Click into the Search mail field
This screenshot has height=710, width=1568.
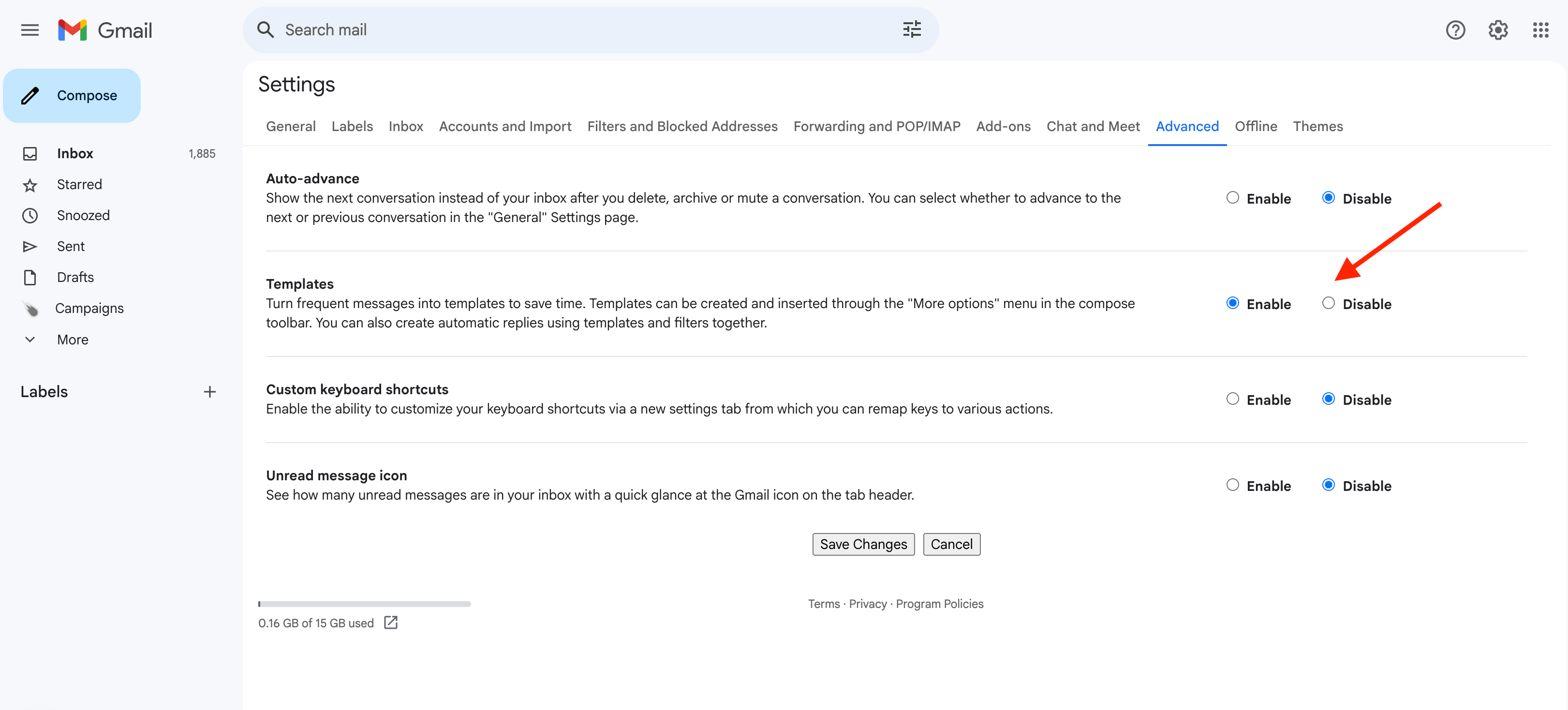(578, 30)
